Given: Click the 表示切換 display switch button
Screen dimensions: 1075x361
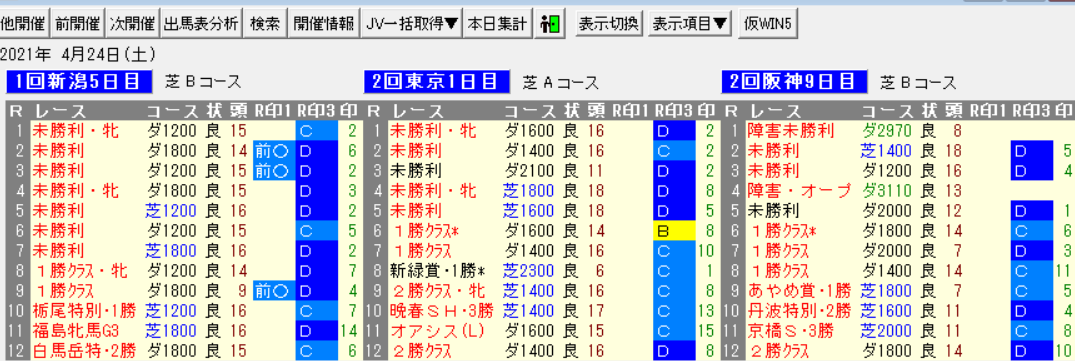Looking at the screenshot, I should point(608,24).
